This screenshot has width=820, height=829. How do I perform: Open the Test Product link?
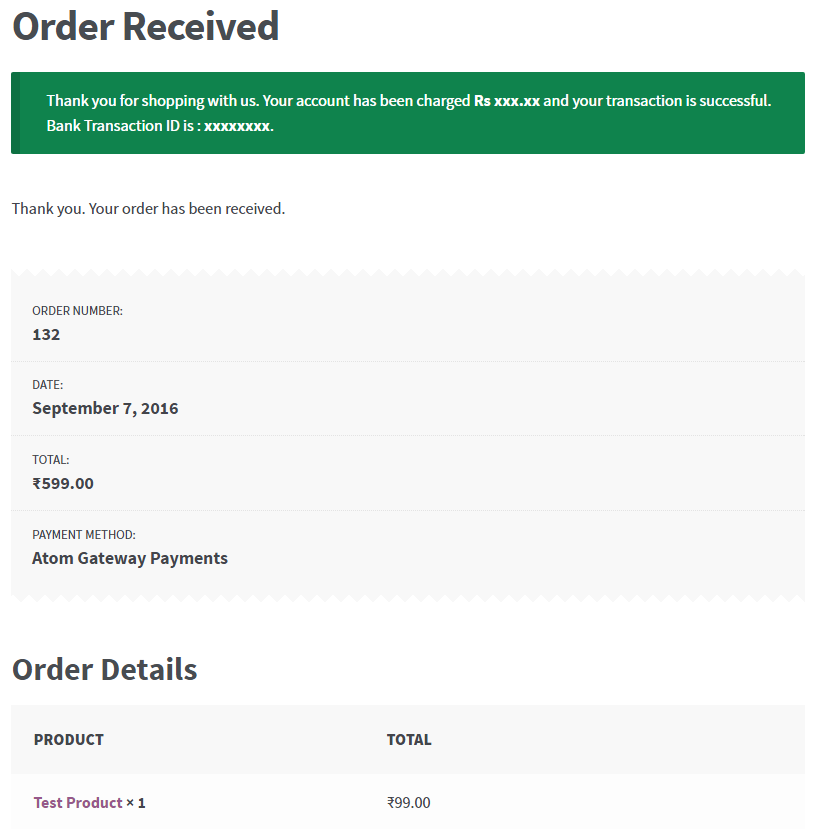click(x=78, y=802)
